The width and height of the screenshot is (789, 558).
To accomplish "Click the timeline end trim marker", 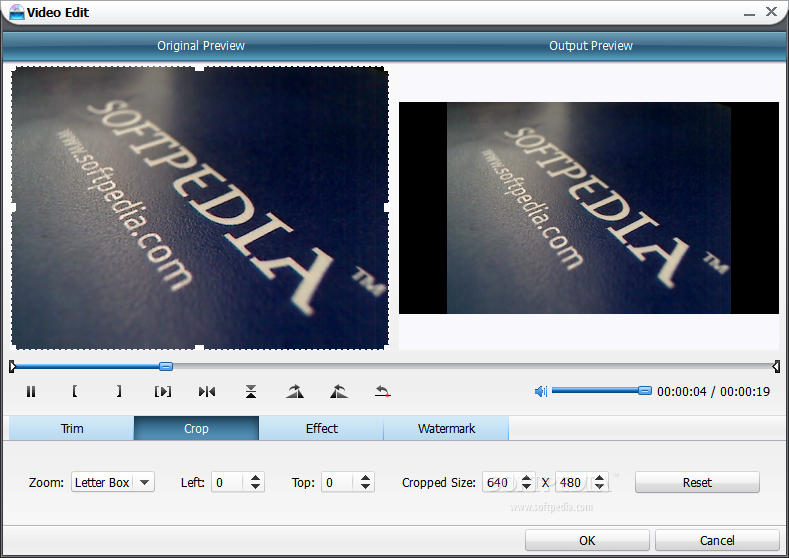I will pyautogui.click(x=776, y=366).
